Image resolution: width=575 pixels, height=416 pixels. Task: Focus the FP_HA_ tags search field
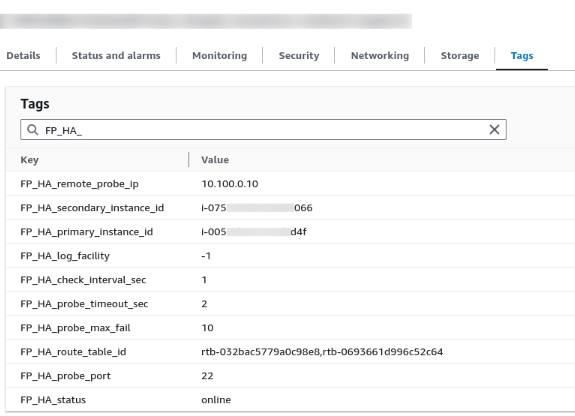tap(263, 129)
